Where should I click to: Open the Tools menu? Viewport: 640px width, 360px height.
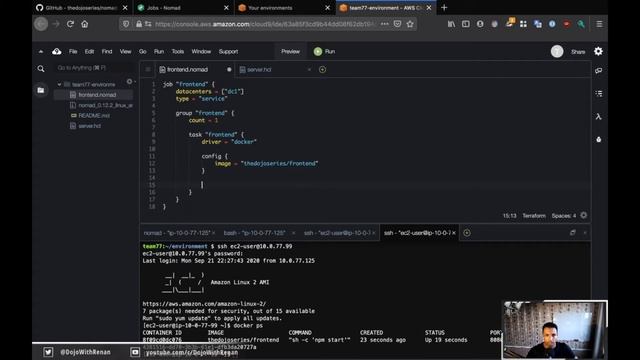(x=178, y=51)
